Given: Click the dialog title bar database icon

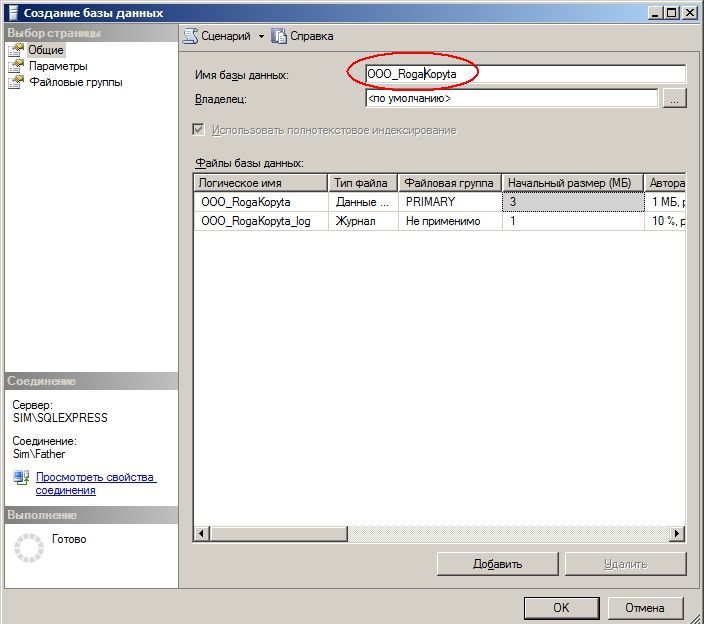Looking at the screenshot, I should coord(13,13).
